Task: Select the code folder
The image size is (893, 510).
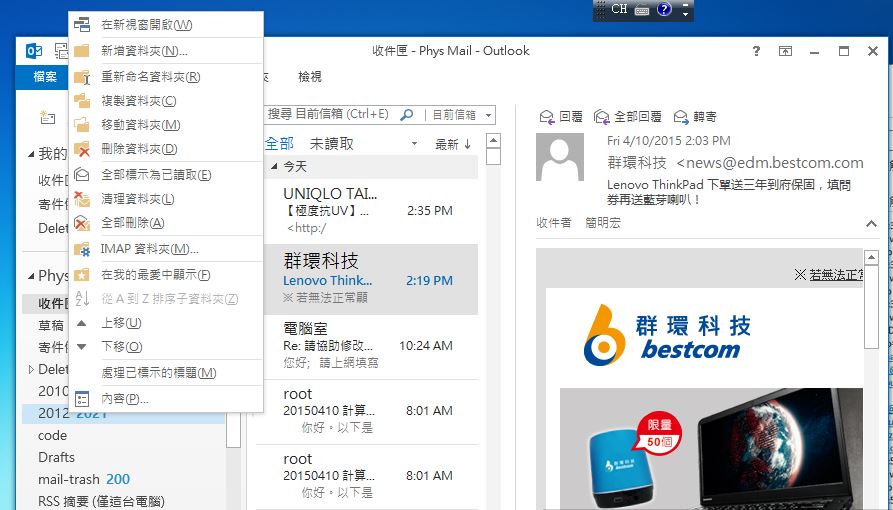Action: [52, 435]
